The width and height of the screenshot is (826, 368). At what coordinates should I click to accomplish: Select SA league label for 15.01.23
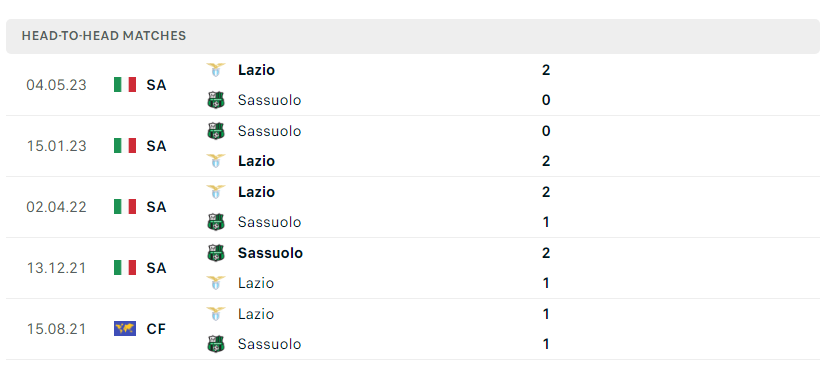pyautogui.click(x=156, y=146)
